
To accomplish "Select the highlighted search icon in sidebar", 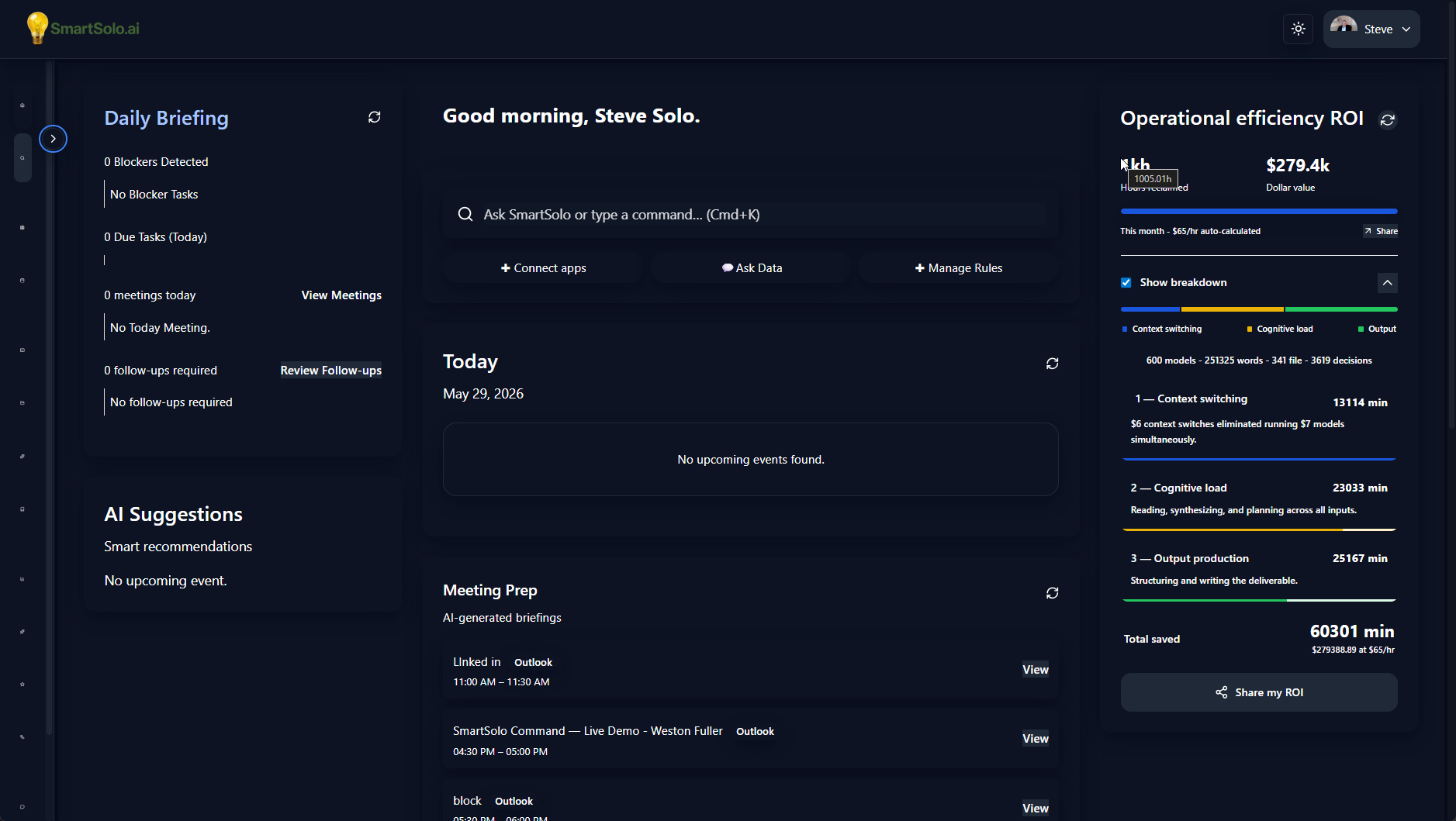I will tap(22, 157).
